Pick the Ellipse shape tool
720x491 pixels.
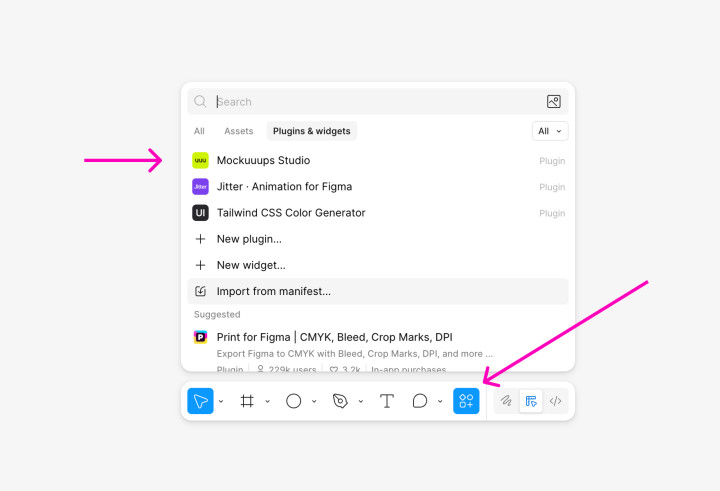[x=294, y=401]
